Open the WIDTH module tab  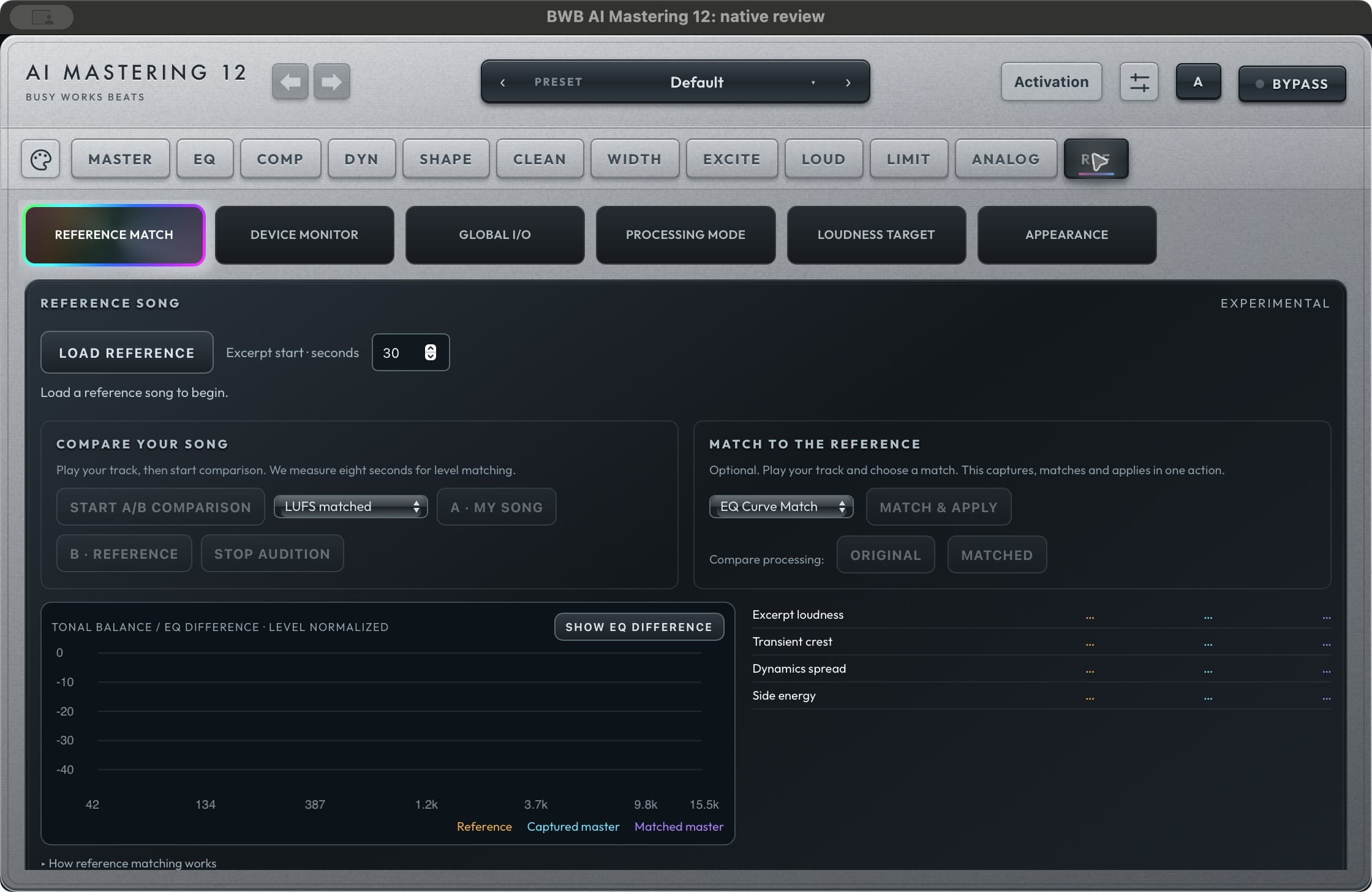(635, 159)
